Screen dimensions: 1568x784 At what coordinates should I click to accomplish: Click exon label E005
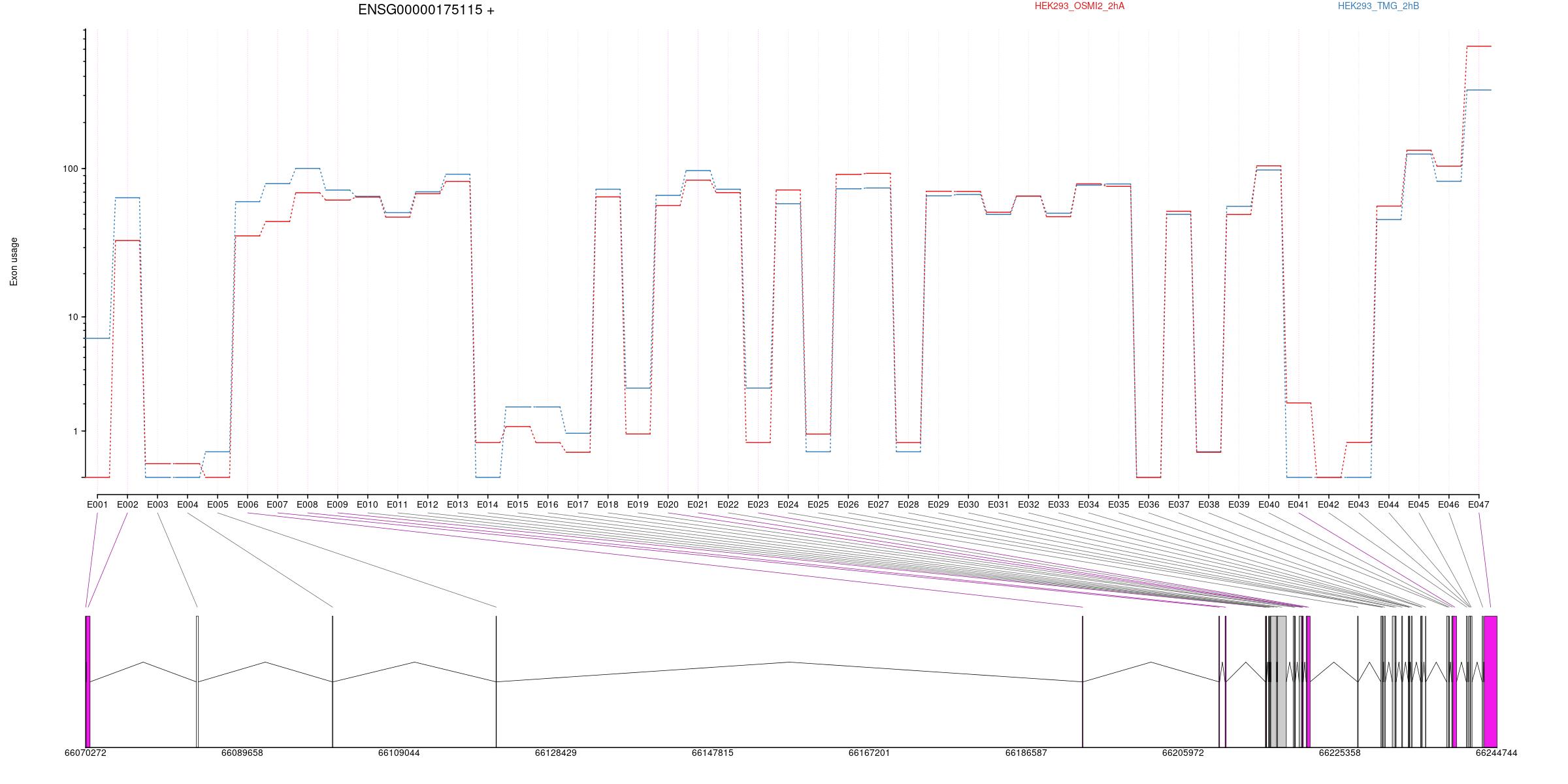click(218, 504)
